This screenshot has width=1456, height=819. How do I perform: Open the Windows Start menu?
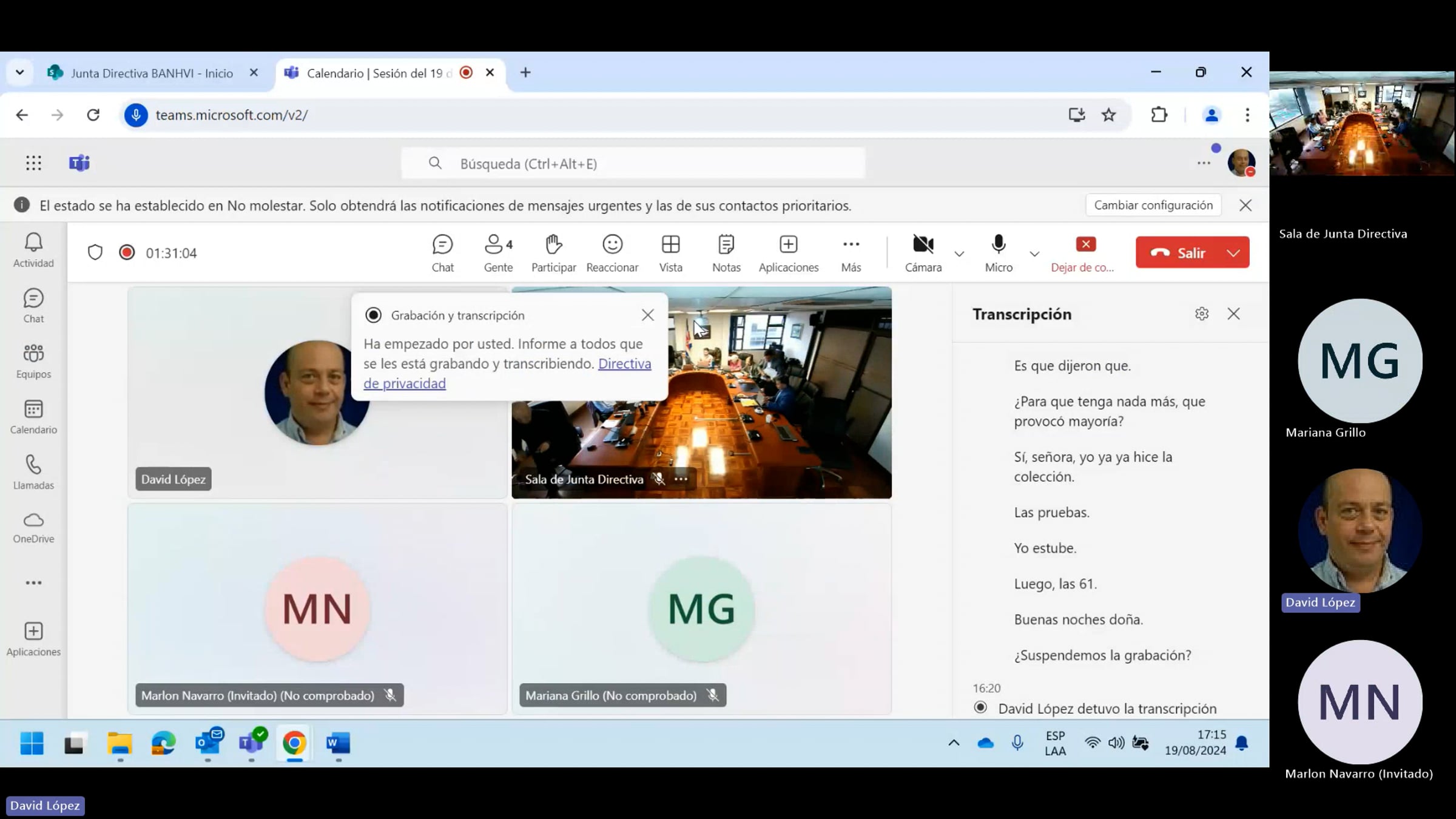pyautogui.click(x=32, y=743)
